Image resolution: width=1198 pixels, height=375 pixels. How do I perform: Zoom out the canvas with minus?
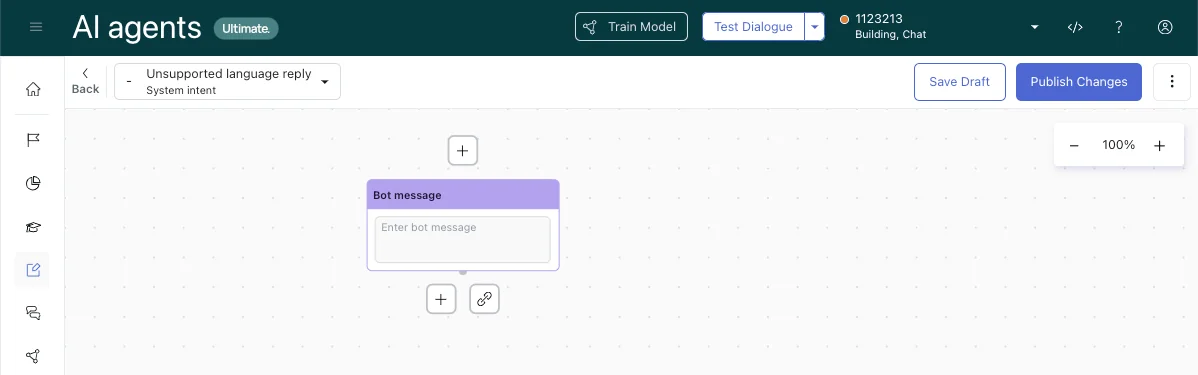point(1073,145)
